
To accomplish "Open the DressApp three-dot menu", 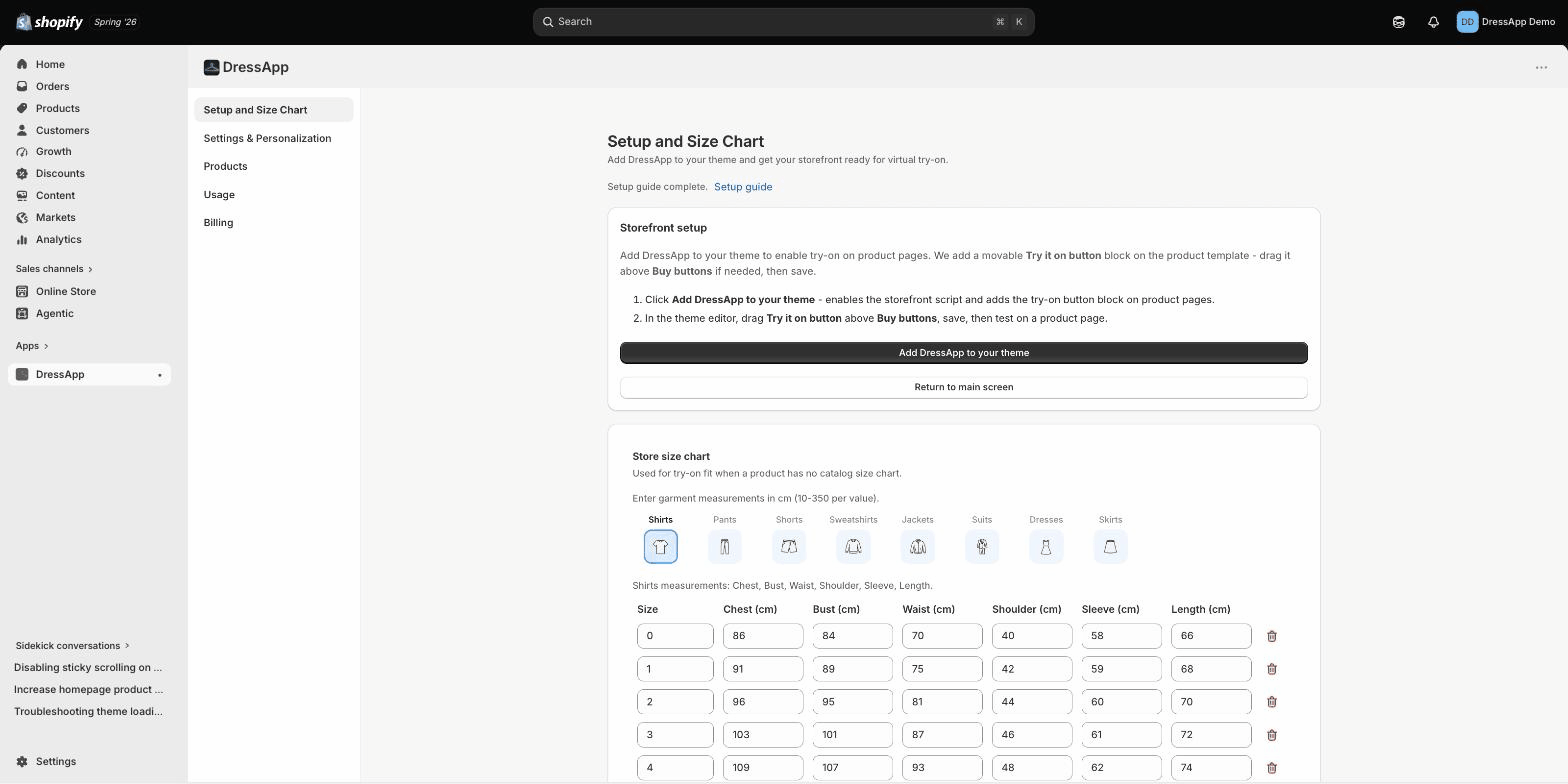I will (1541, 67).
